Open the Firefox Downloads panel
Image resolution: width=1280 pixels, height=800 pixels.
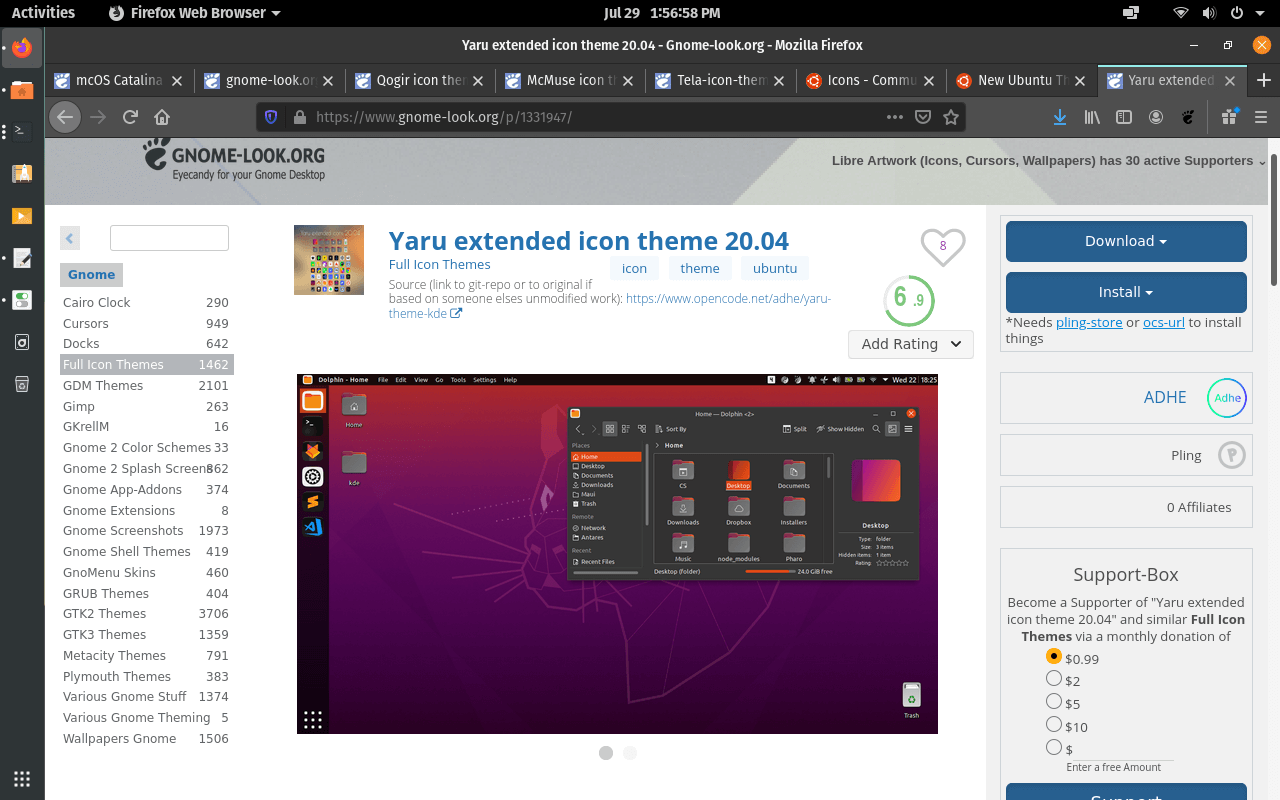(x=1059, y=117)
